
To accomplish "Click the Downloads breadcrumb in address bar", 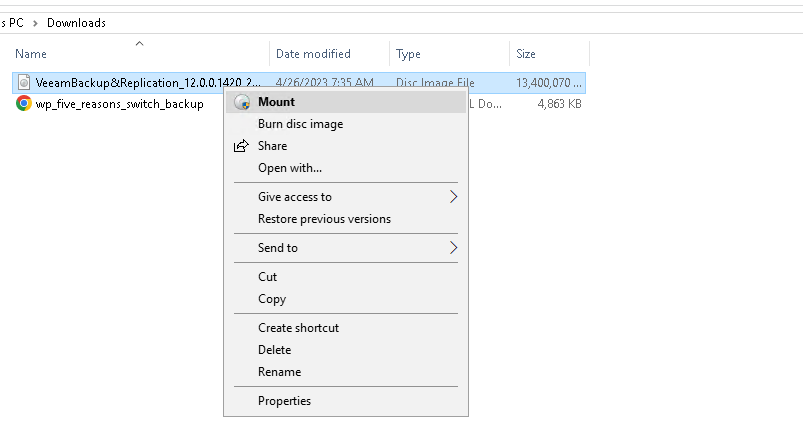I will click(76, 23).
